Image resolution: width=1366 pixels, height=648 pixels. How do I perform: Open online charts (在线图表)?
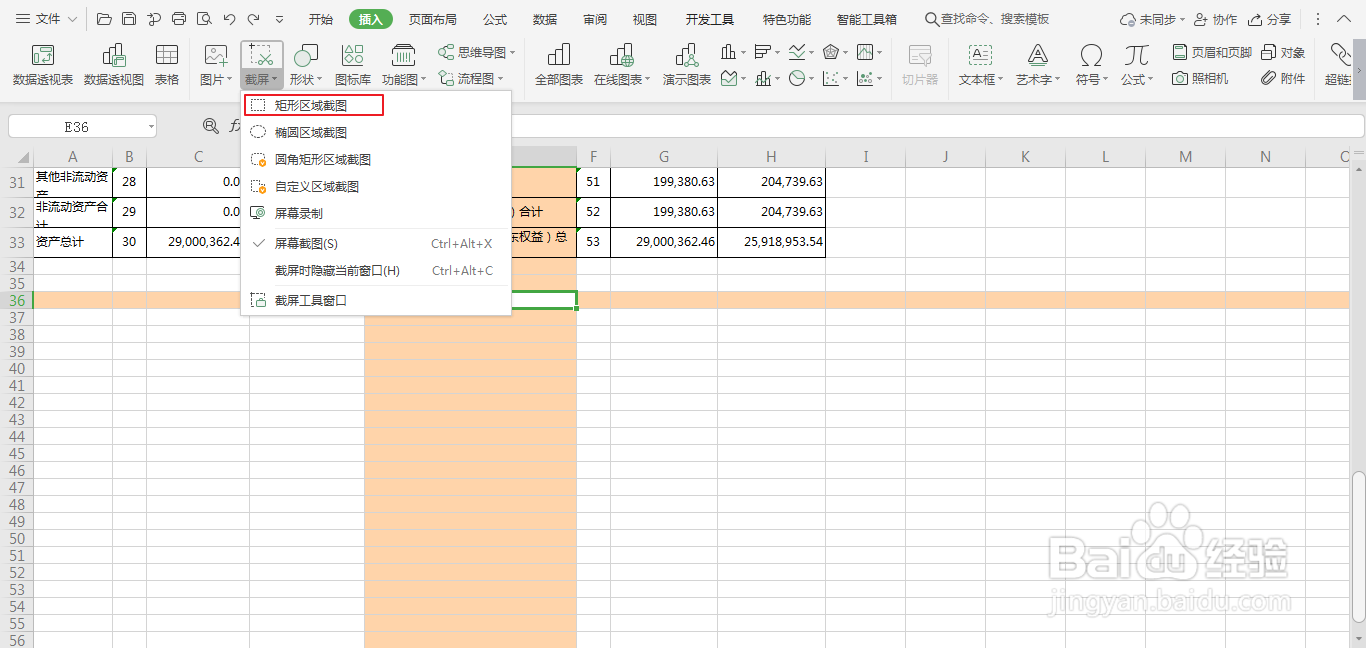[621, 64]
